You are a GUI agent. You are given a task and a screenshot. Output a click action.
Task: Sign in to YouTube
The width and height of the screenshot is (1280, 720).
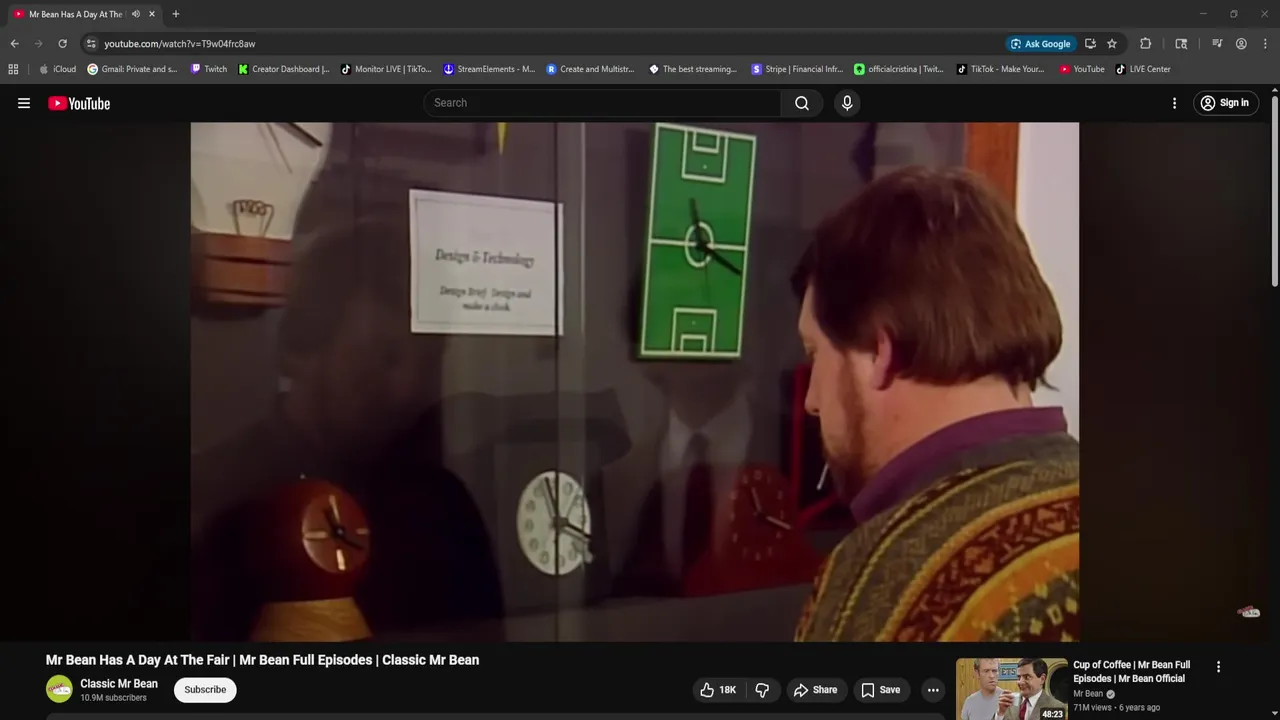1225,103
